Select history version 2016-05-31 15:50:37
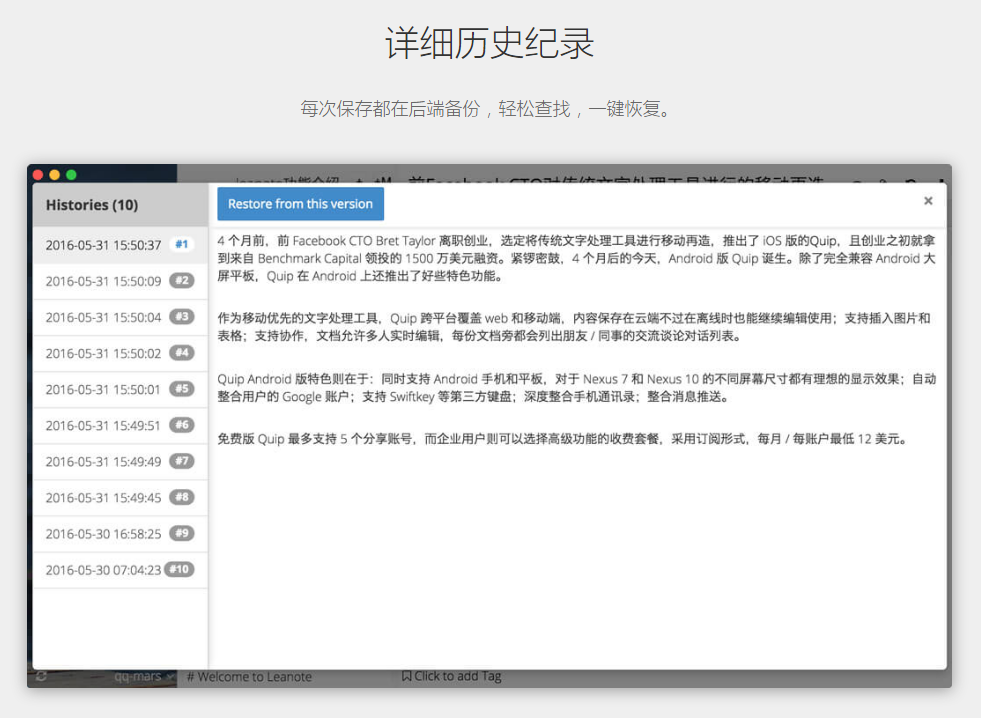Screen dimensions: 981x718 pos(103,245)
